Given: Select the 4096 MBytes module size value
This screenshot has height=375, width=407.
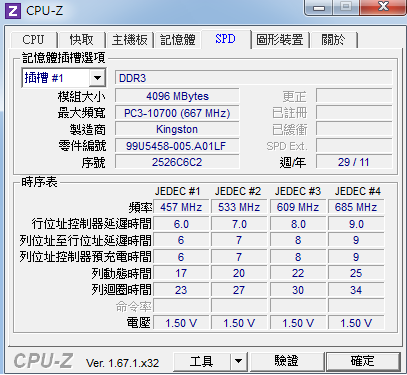Looking at the screenshot, I should [177, 96].
